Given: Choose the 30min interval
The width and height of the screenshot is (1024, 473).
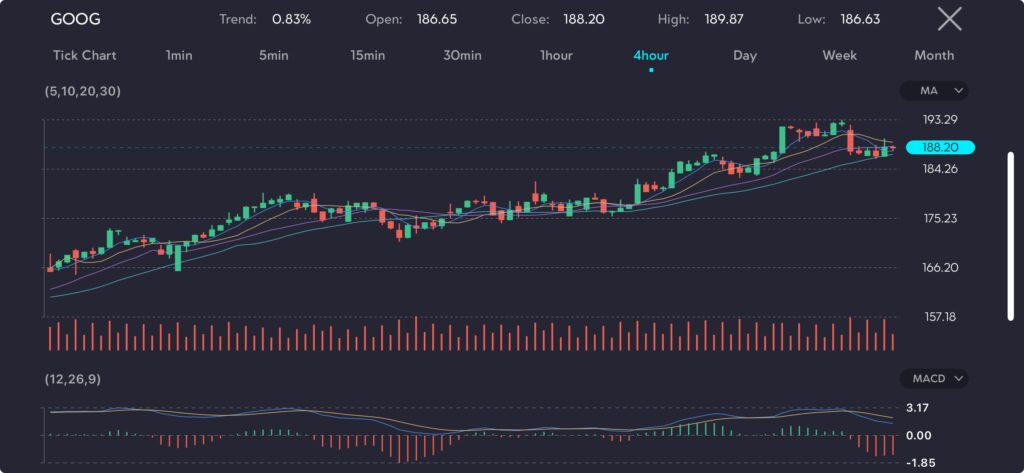Looking at the screenshot, I should pos(462,56).
